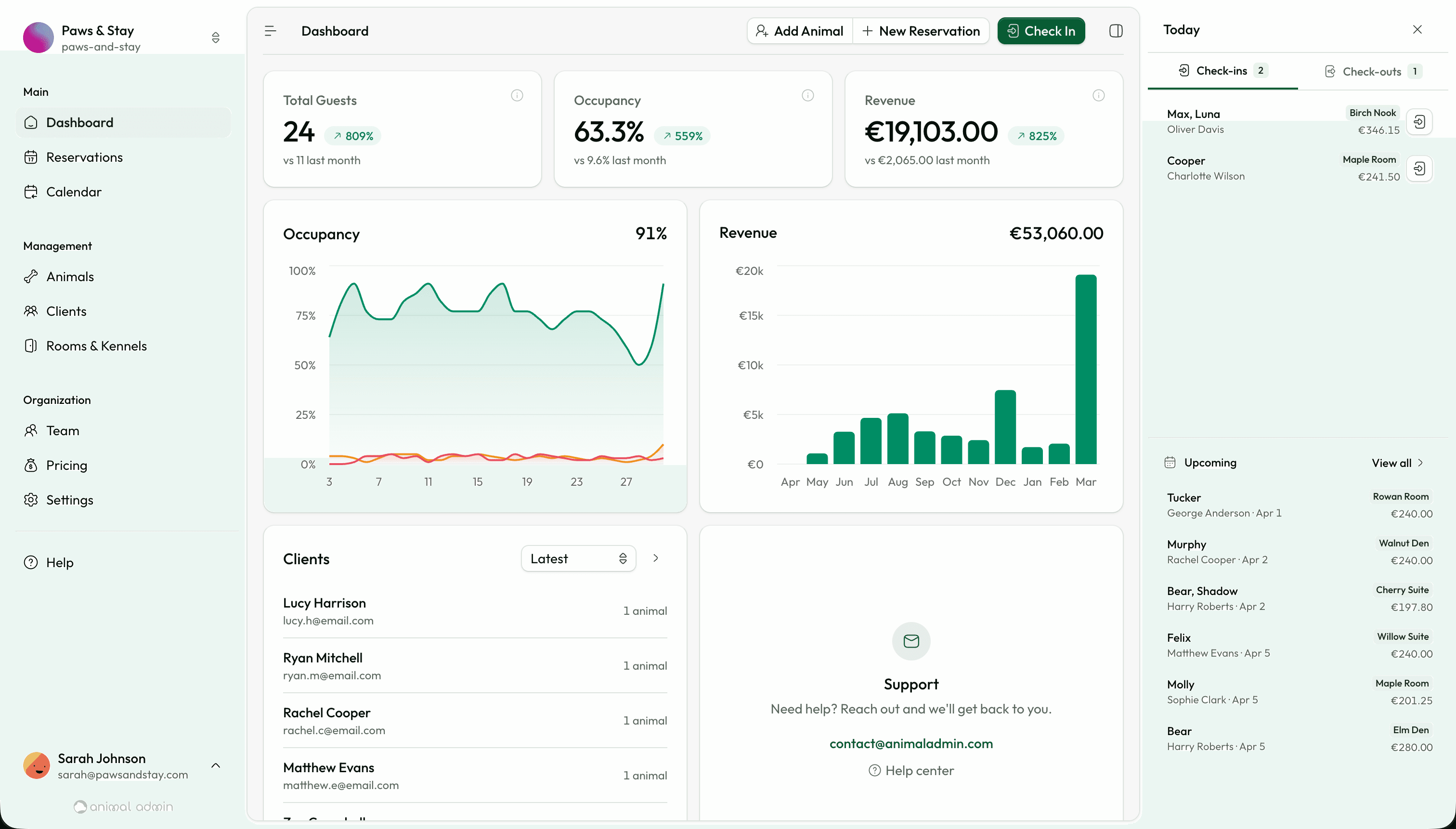Image resolution: width=1456 pixels, height=829 pixels.
Task: Check in Max and Luna via check-in icon
Action: click(x=1419, y=121)
